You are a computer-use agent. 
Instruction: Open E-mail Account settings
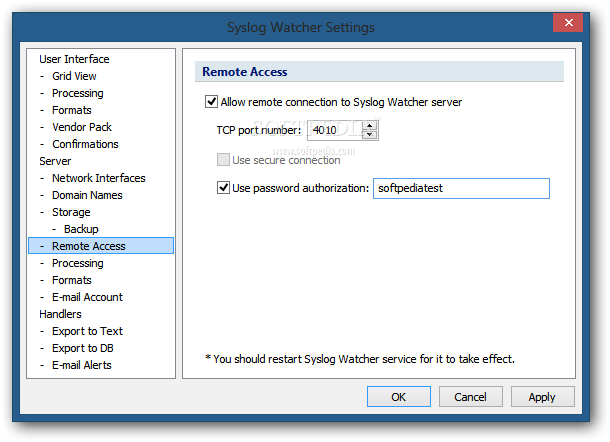[x=87, y=297]
